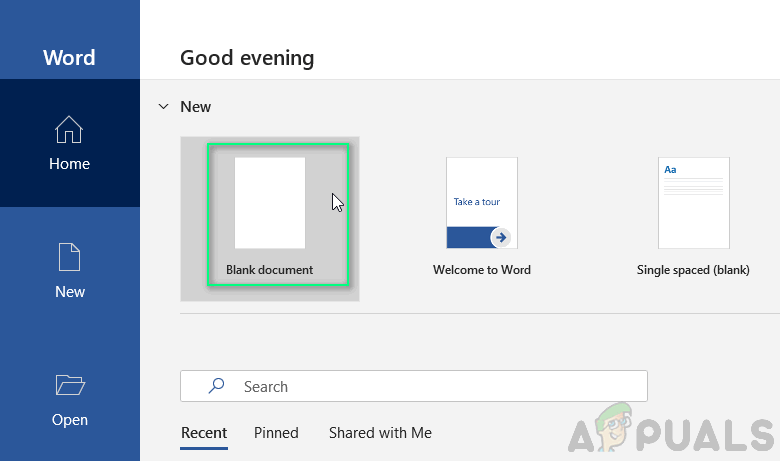Click the Open label in sidebar

[x=69, y=420]
